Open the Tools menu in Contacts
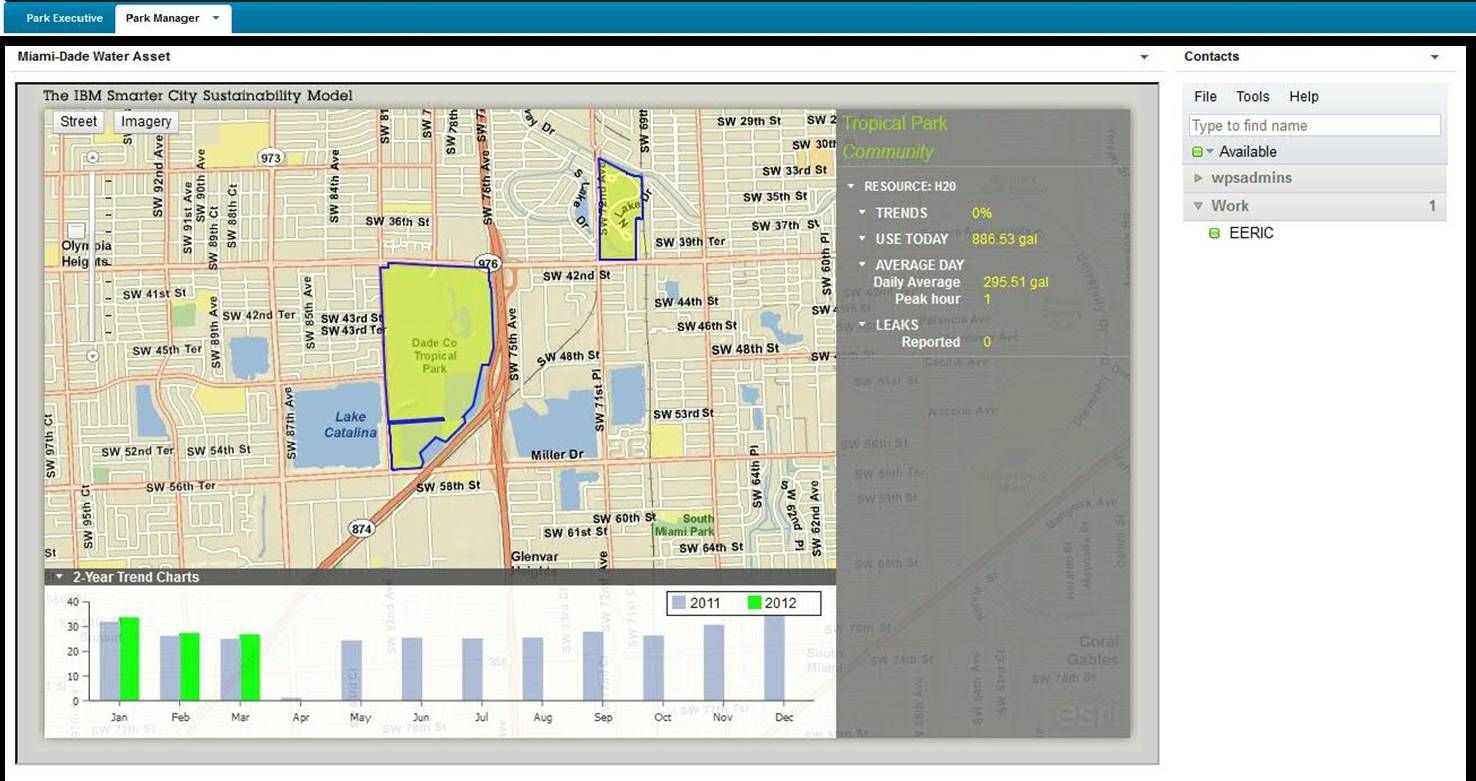This screenshot has height=781, width=1476. tap(1253, 97)
